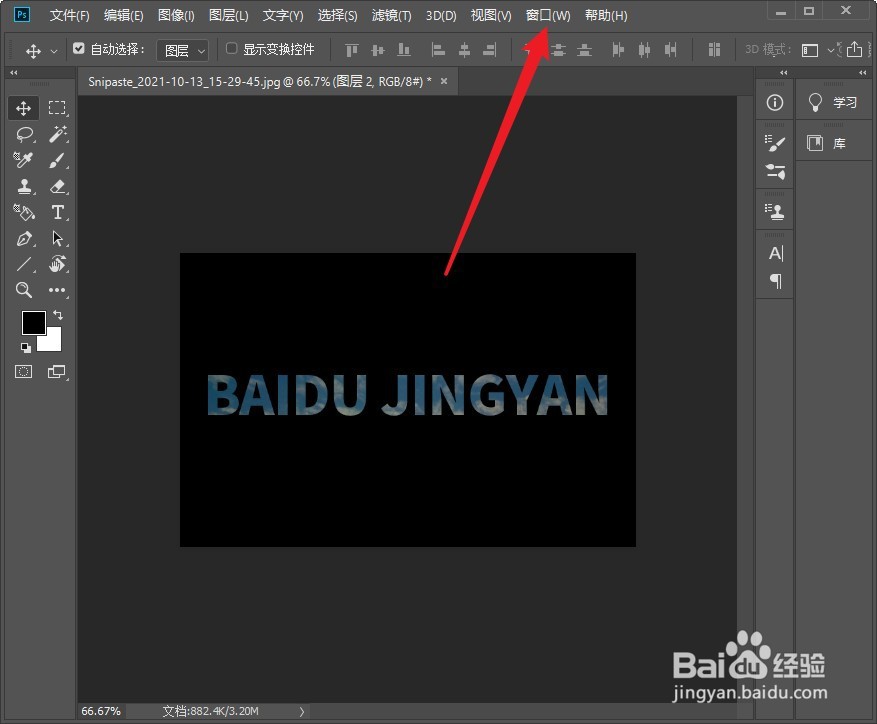Distribute horizontal centers in options bar
Image resolution: width=877 pixels, height=724 pixels.
(x=644, y=50)
